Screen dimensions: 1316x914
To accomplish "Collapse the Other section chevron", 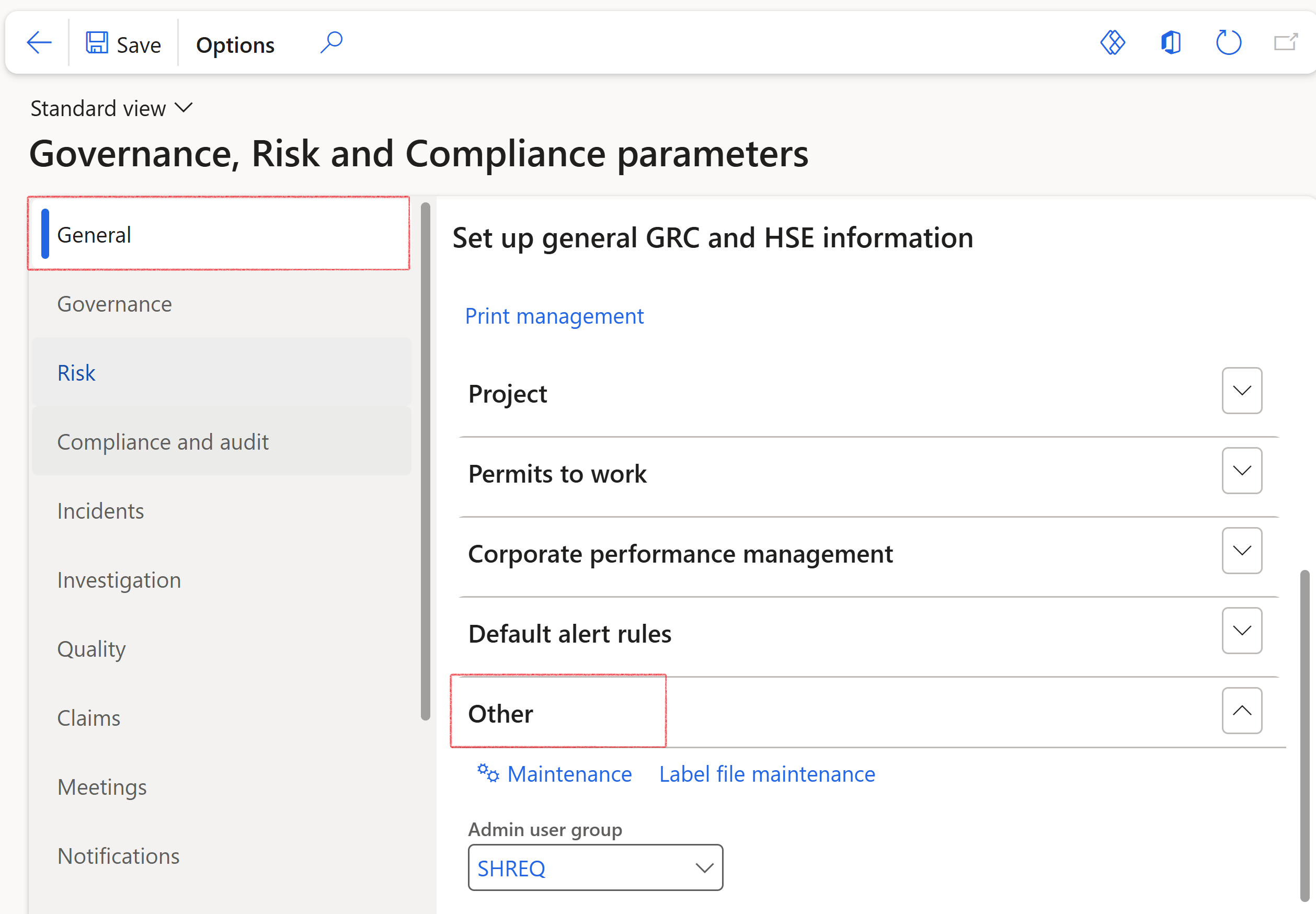I will pyautogui.click(x=1242, y=711).
